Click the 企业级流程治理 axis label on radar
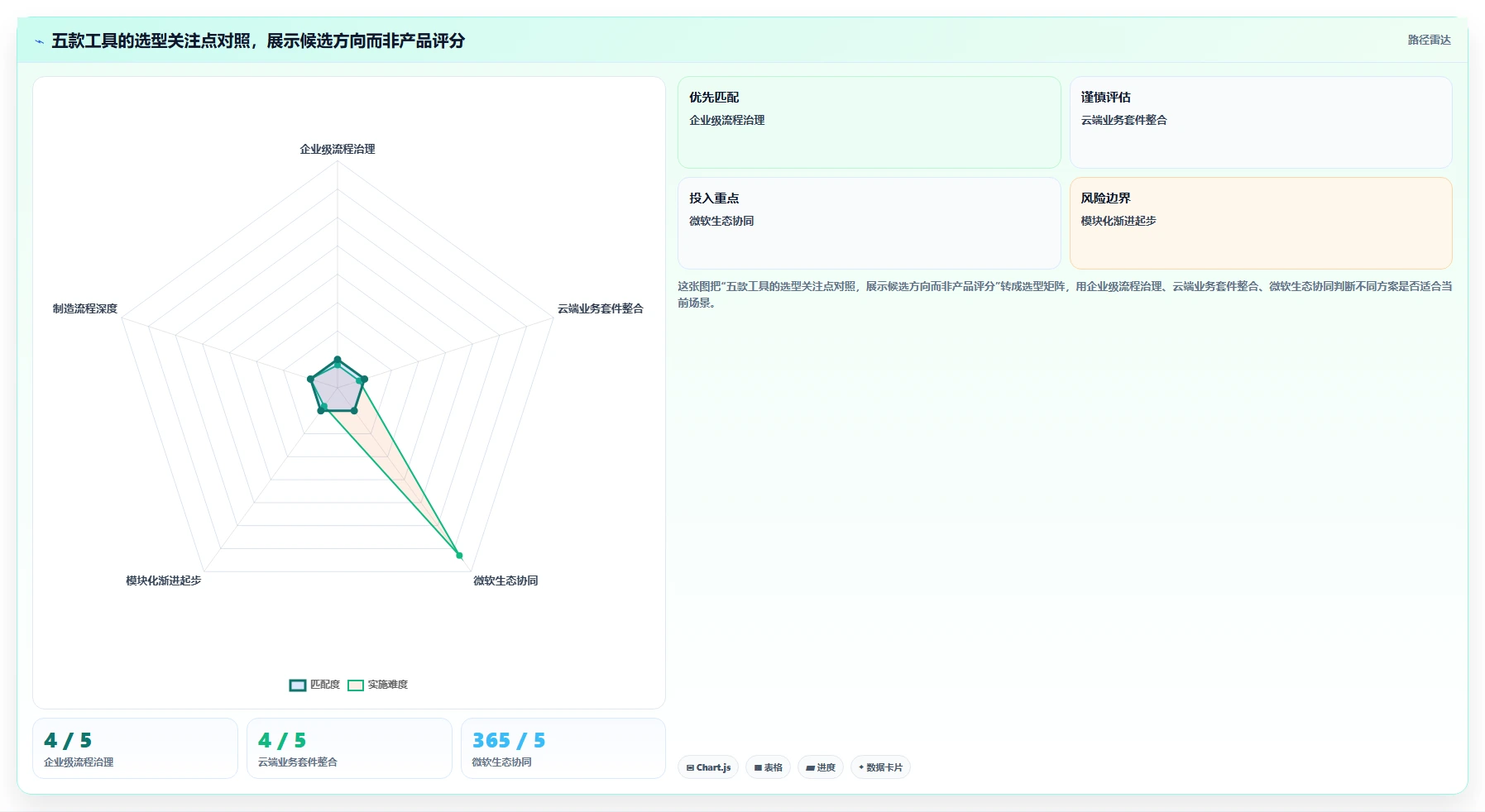This screenshot has height=812, width=1485. [x=338, y=149]
